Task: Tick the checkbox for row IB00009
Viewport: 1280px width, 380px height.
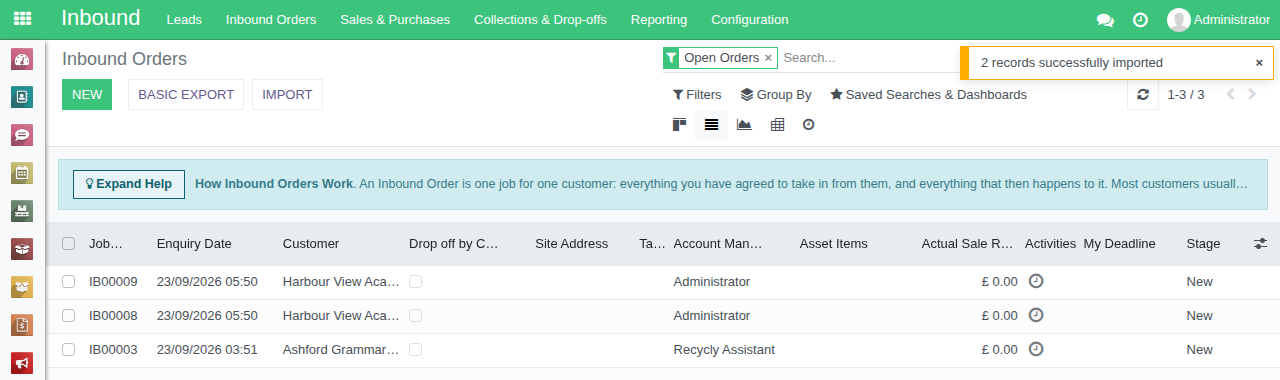Action: (x=68, y=281)
